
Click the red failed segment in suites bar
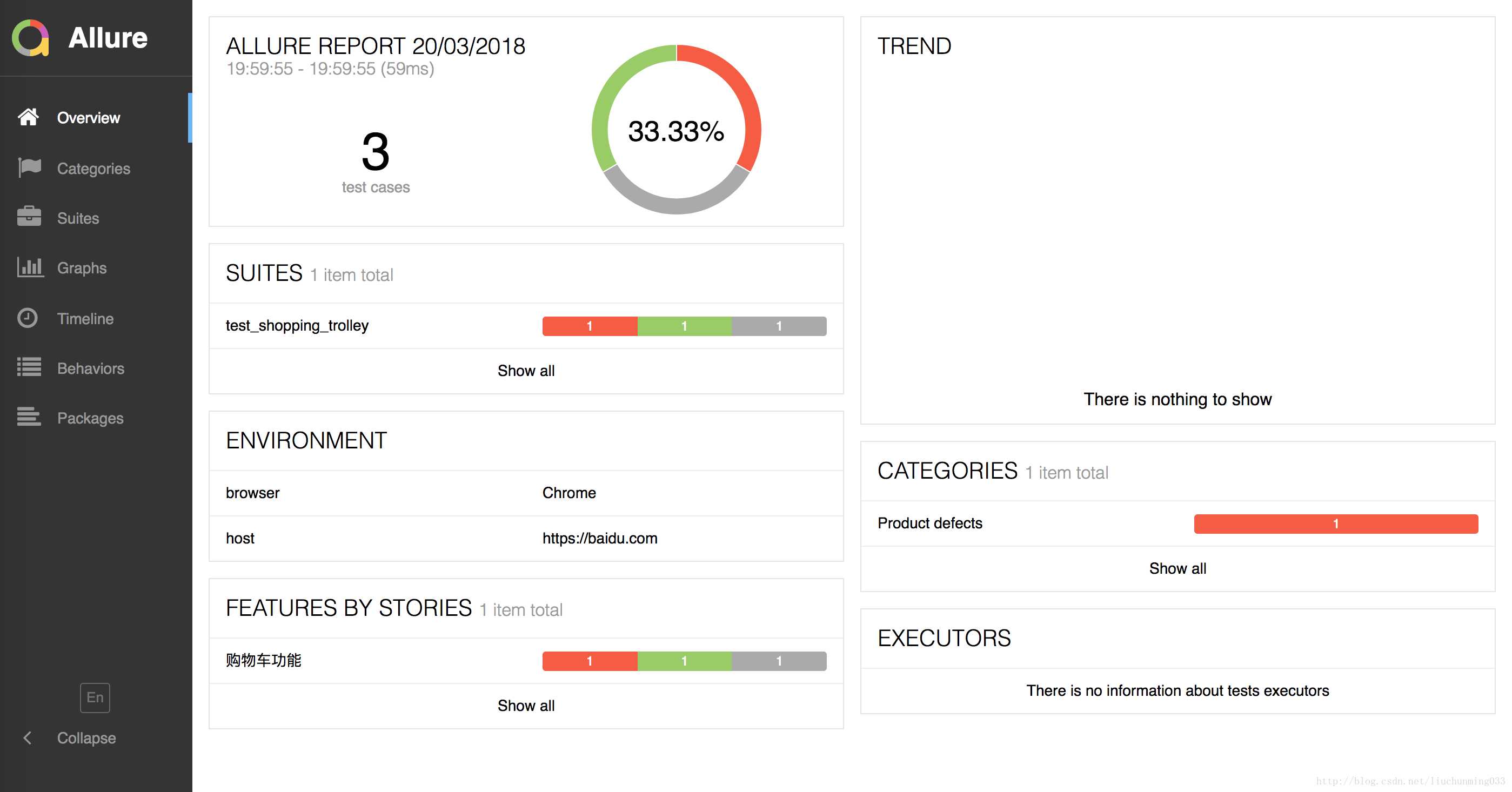click(x=590, y=326)
